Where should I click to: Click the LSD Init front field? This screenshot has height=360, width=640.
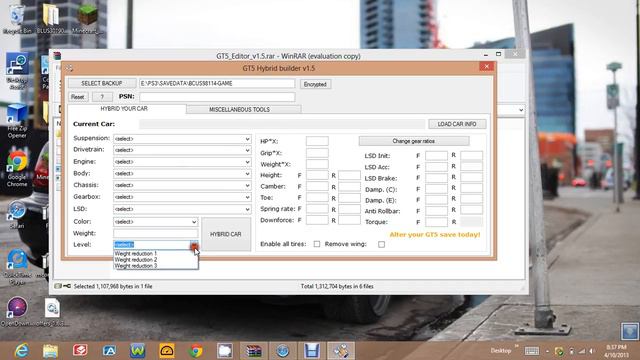pos(436,156)
